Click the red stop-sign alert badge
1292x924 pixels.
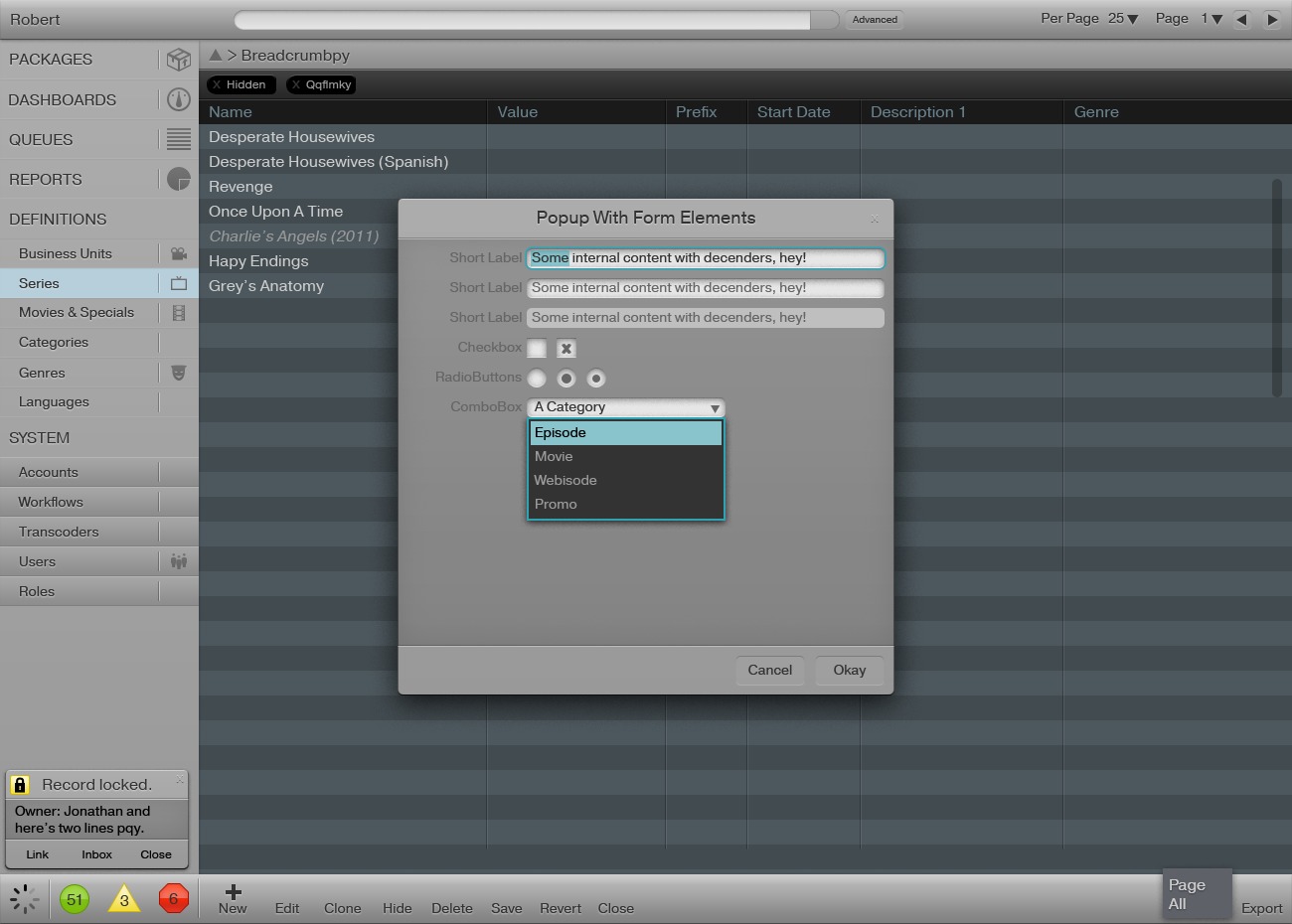pyautogui.click(x=173, y=899)
